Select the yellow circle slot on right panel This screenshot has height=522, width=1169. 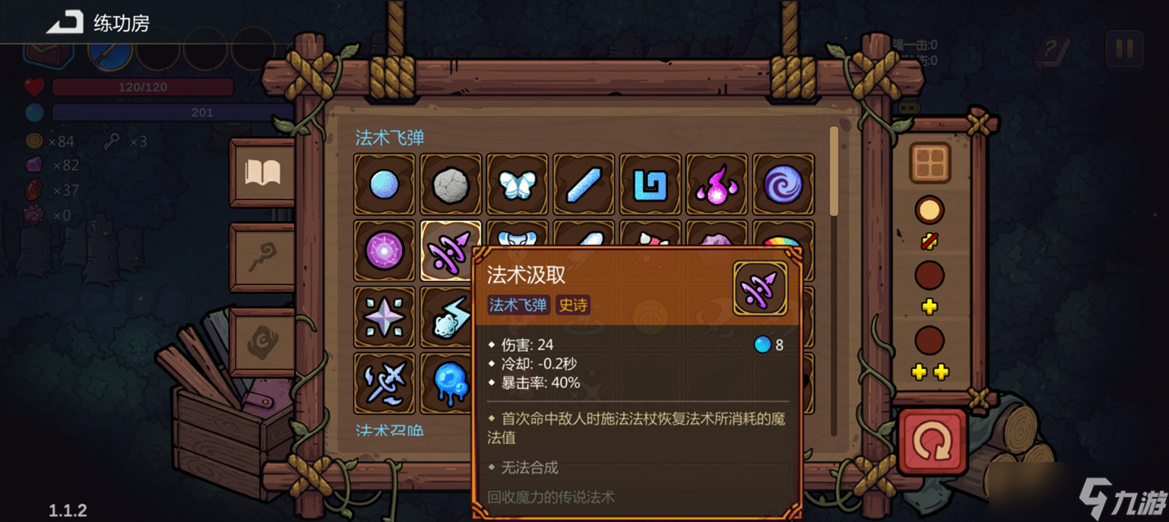tap(930, 210)
